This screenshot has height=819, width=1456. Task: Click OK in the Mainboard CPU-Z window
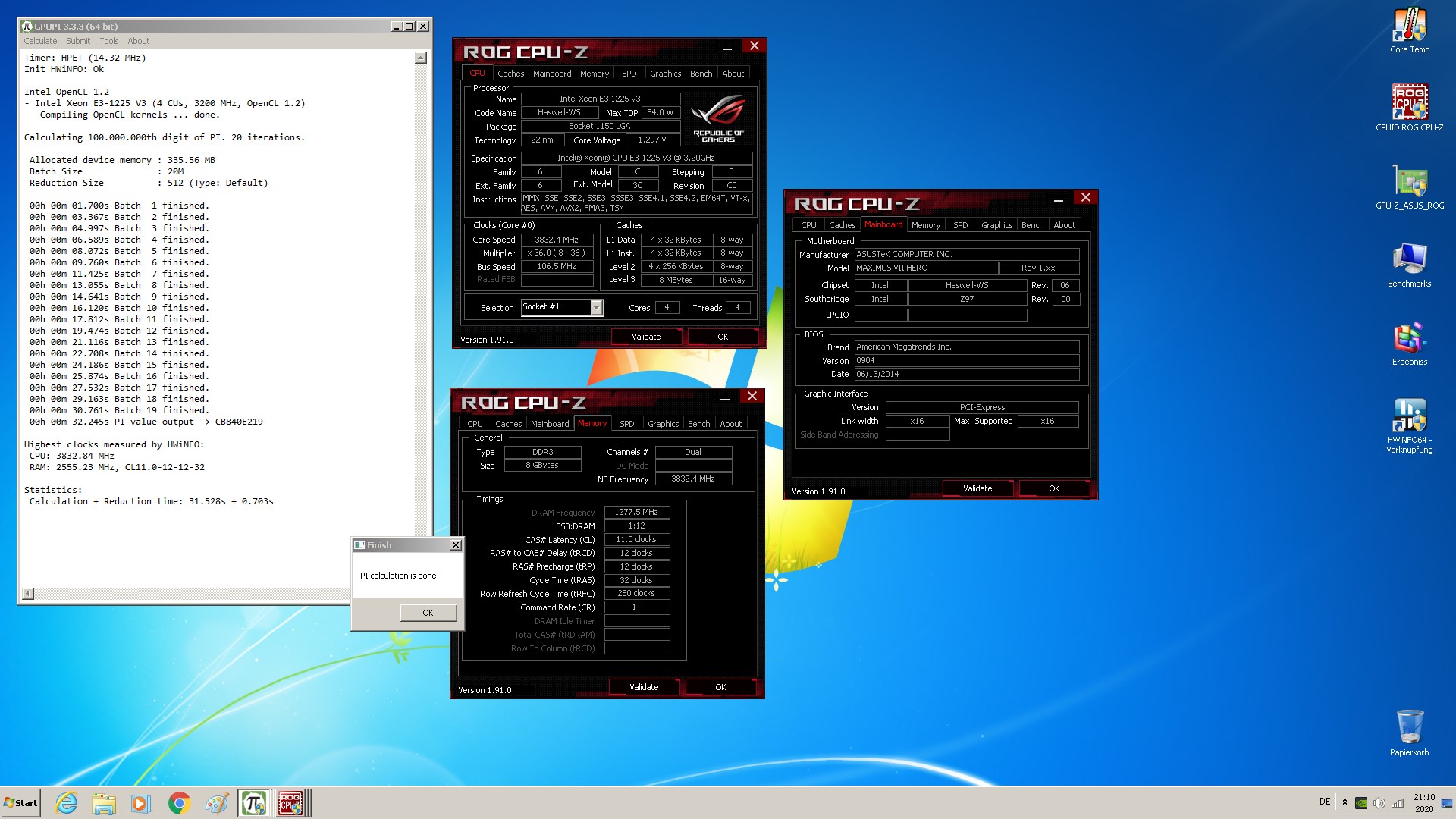click(x=1054, y=488)
